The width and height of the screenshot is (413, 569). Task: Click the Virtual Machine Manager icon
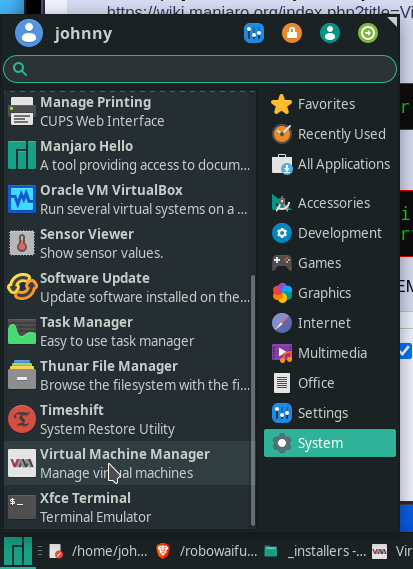click(22, 463)
